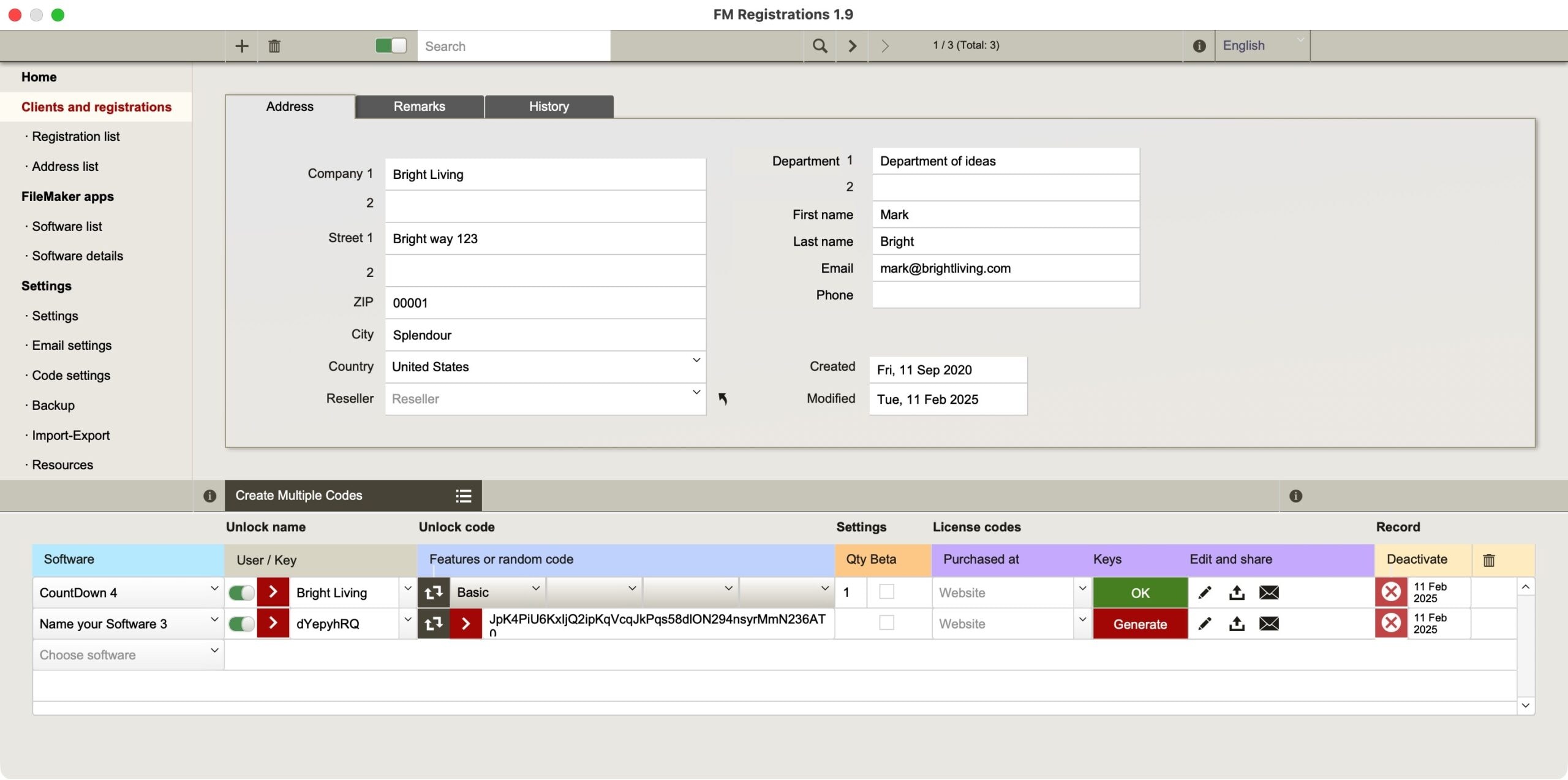Click into the Phone input field
This screenshot has width=1568, height=780.
click(x=1005, y=295)
